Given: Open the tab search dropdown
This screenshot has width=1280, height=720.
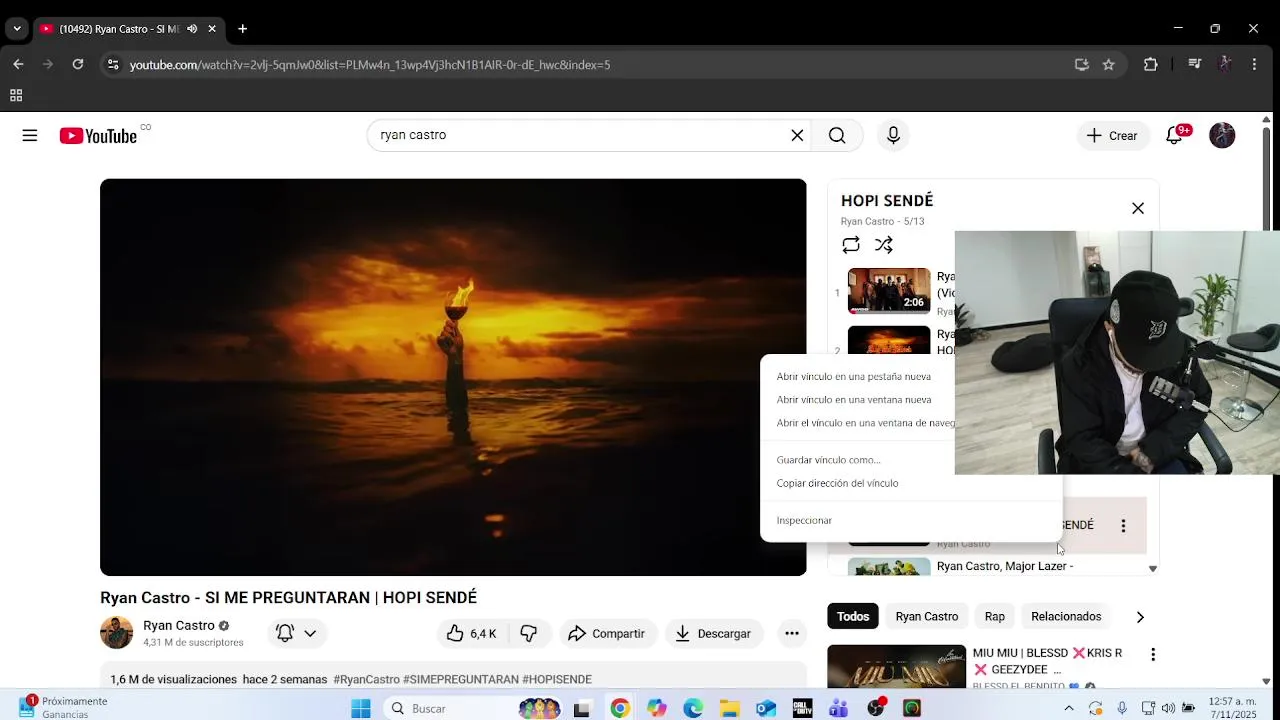Looking at the screenshot, I should point(17,29).
